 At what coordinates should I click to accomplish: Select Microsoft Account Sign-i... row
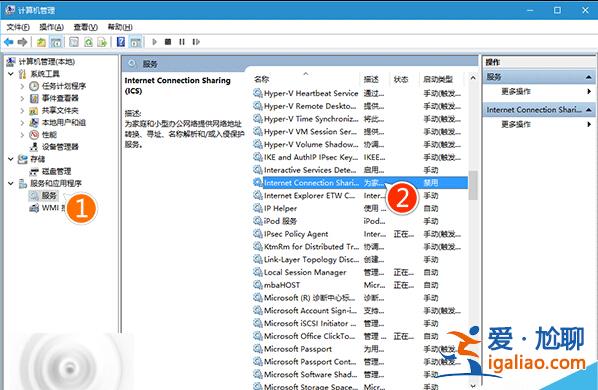(360, 310)
